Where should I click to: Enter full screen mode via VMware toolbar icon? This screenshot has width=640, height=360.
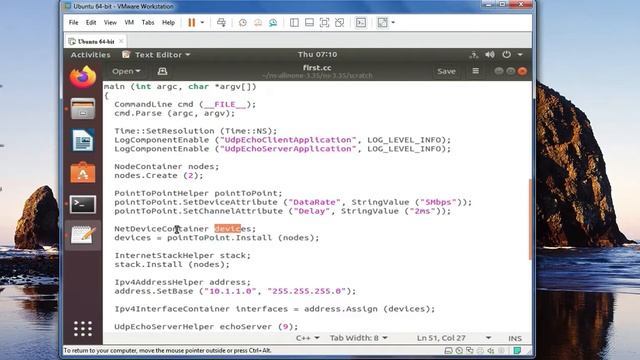(324, 22)
